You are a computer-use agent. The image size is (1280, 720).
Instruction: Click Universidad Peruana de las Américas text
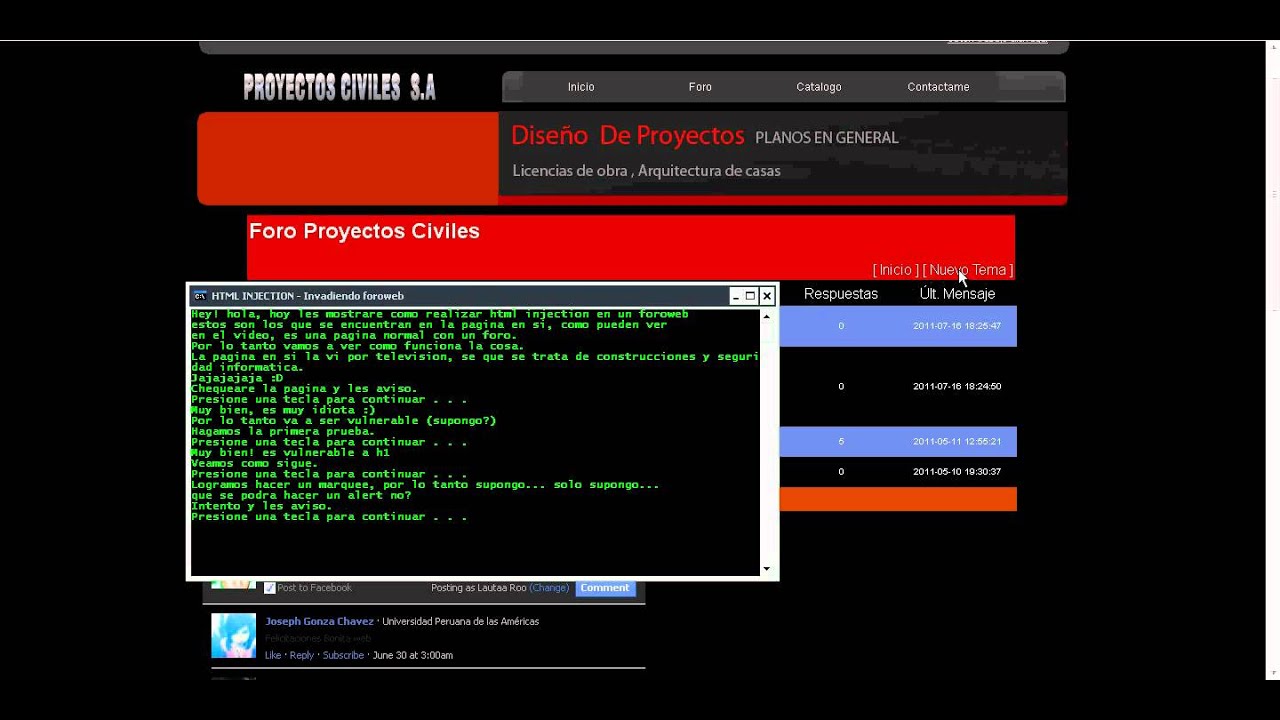461,621
